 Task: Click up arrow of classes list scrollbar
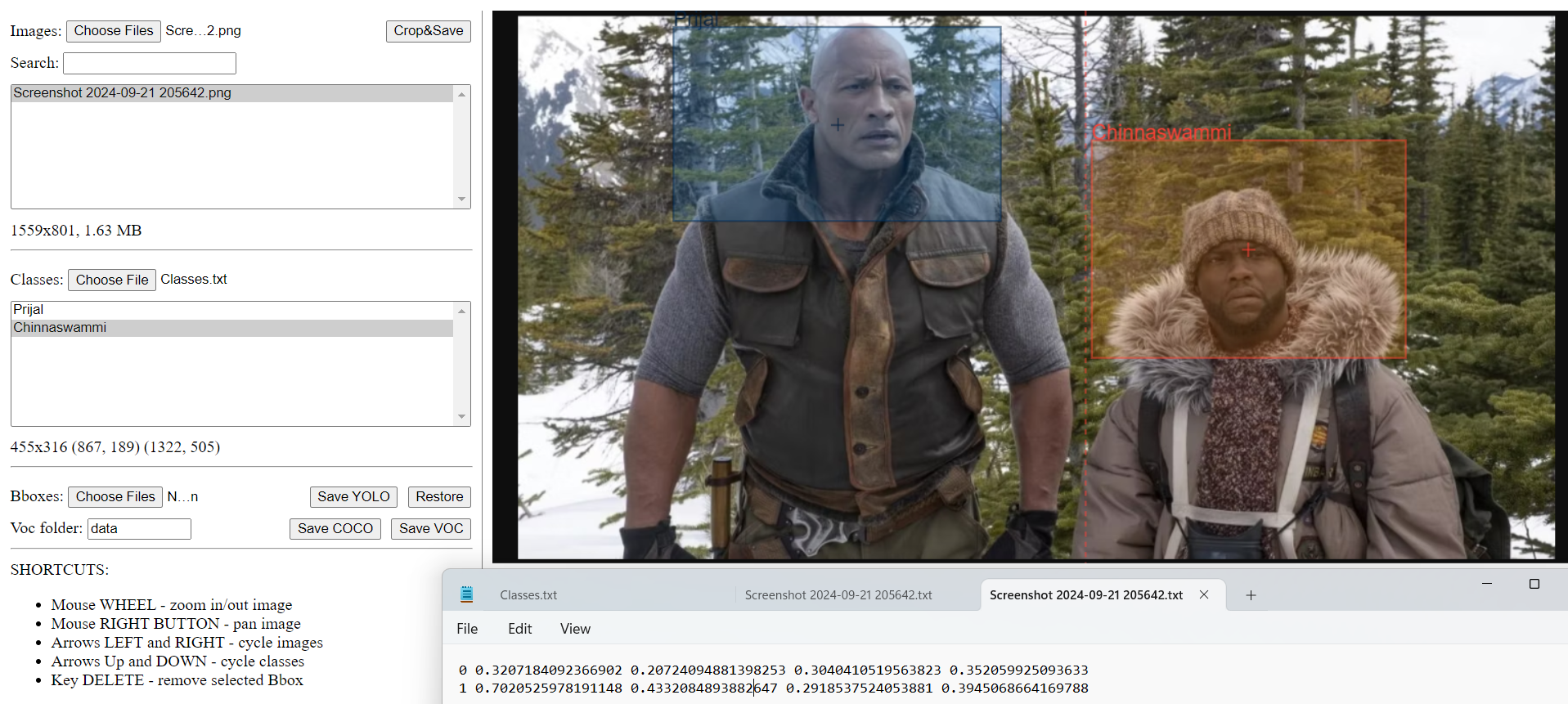point(462,311)
